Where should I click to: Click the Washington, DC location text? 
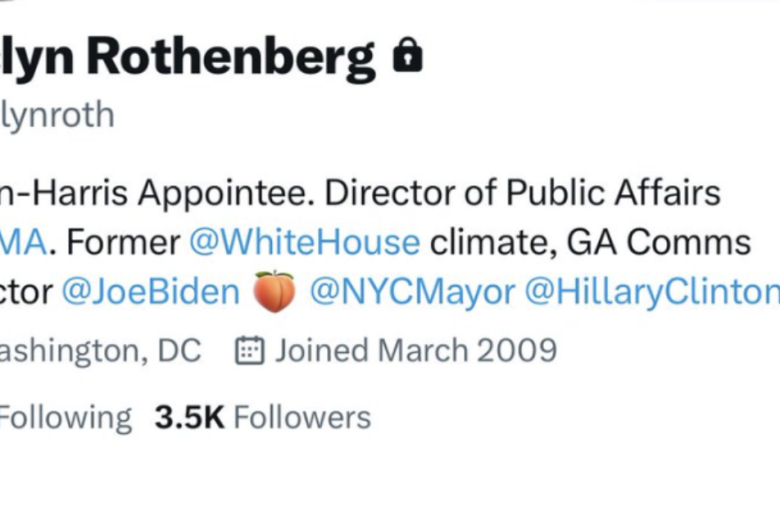[100, 351]
